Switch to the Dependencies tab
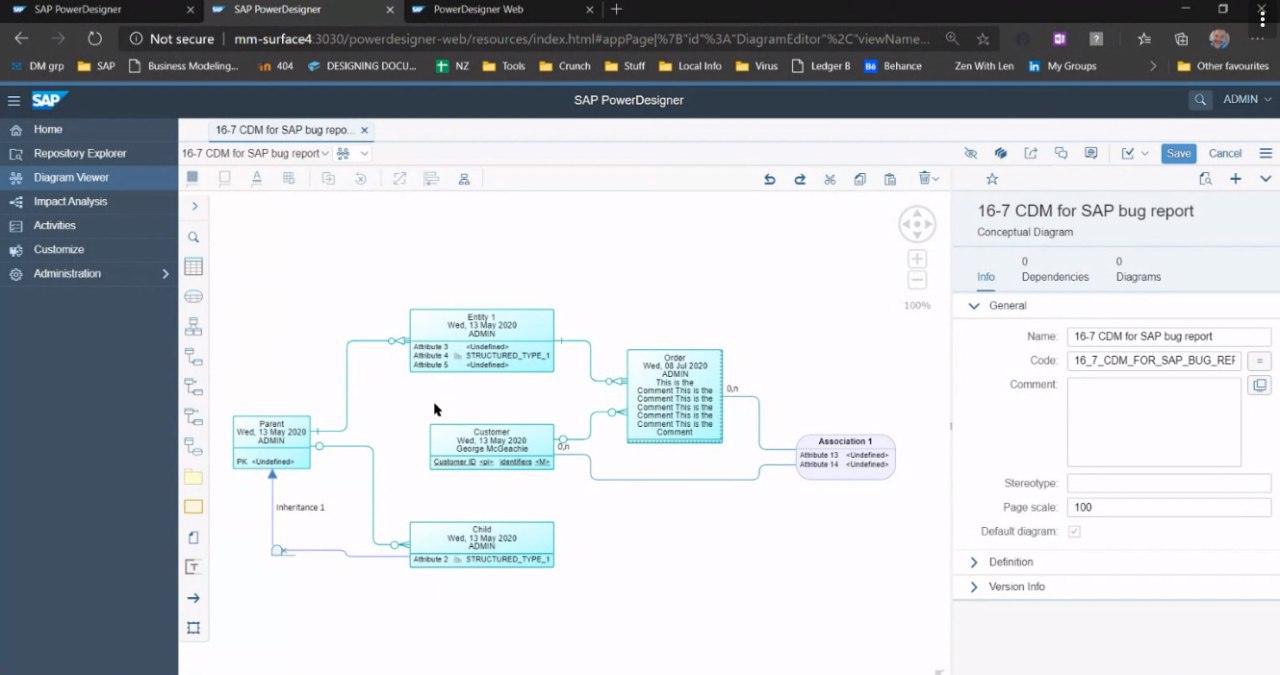The height and width of the screenshot is (675, 1280). (1055, 269)
